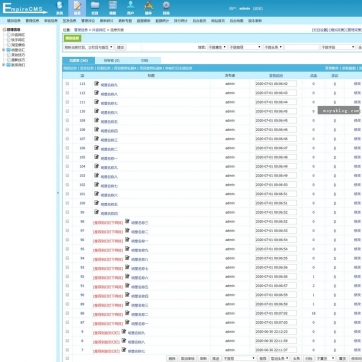This screenshot has width=362, height=362.
Task: Click the modify link in row ID 113
Action: click(357, 84)
